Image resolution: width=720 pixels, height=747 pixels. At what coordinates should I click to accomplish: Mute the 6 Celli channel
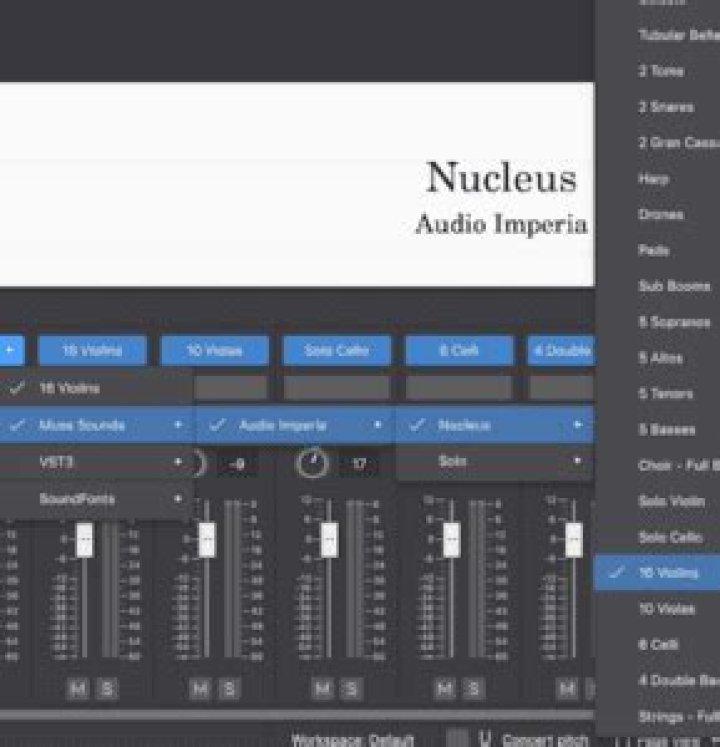click(x=445, y=689)
